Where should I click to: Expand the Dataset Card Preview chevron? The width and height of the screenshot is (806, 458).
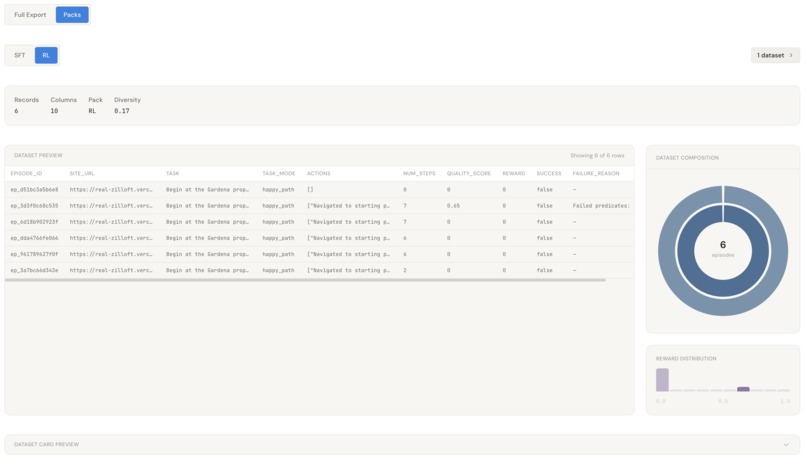[786, 445]
